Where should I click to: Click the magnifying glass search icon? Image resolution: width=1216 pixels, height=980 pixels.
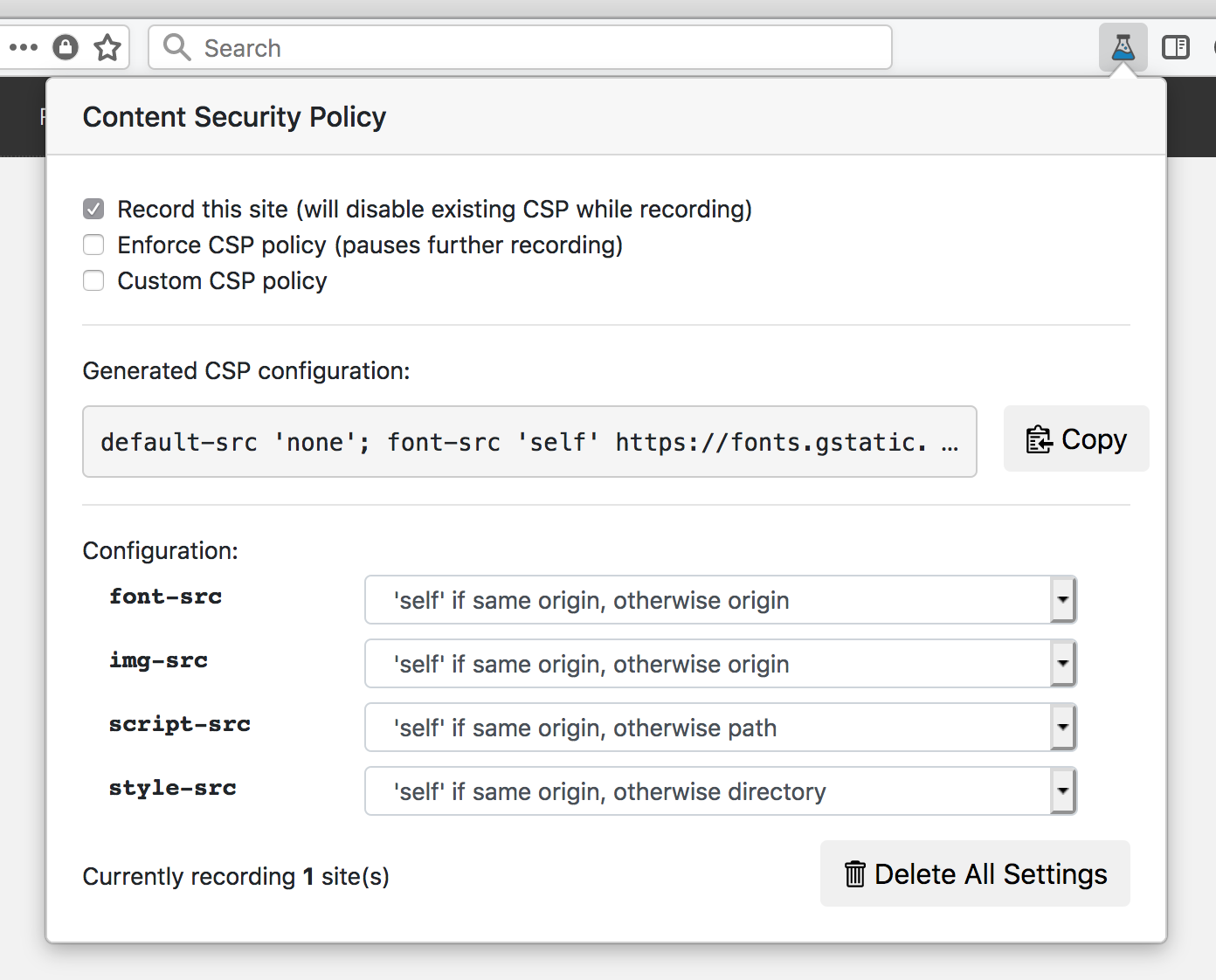[x=176, y=47]
